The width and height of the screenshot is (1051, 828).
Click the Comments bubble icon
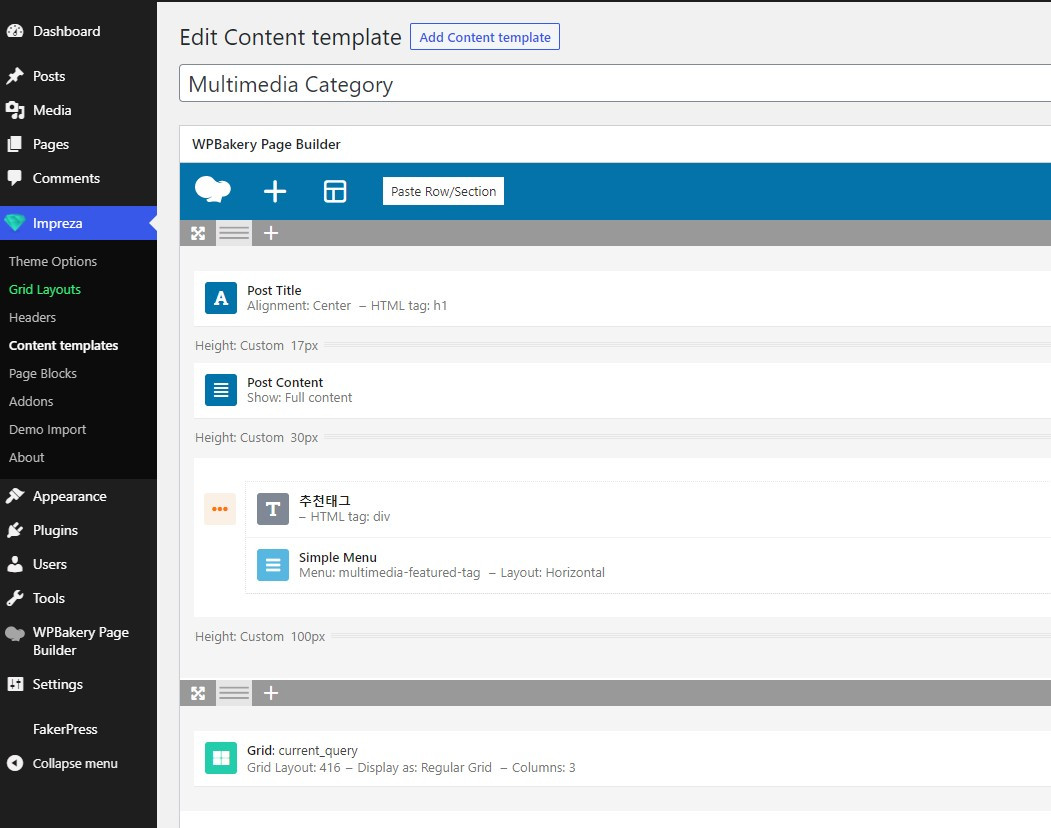point(15,178)
